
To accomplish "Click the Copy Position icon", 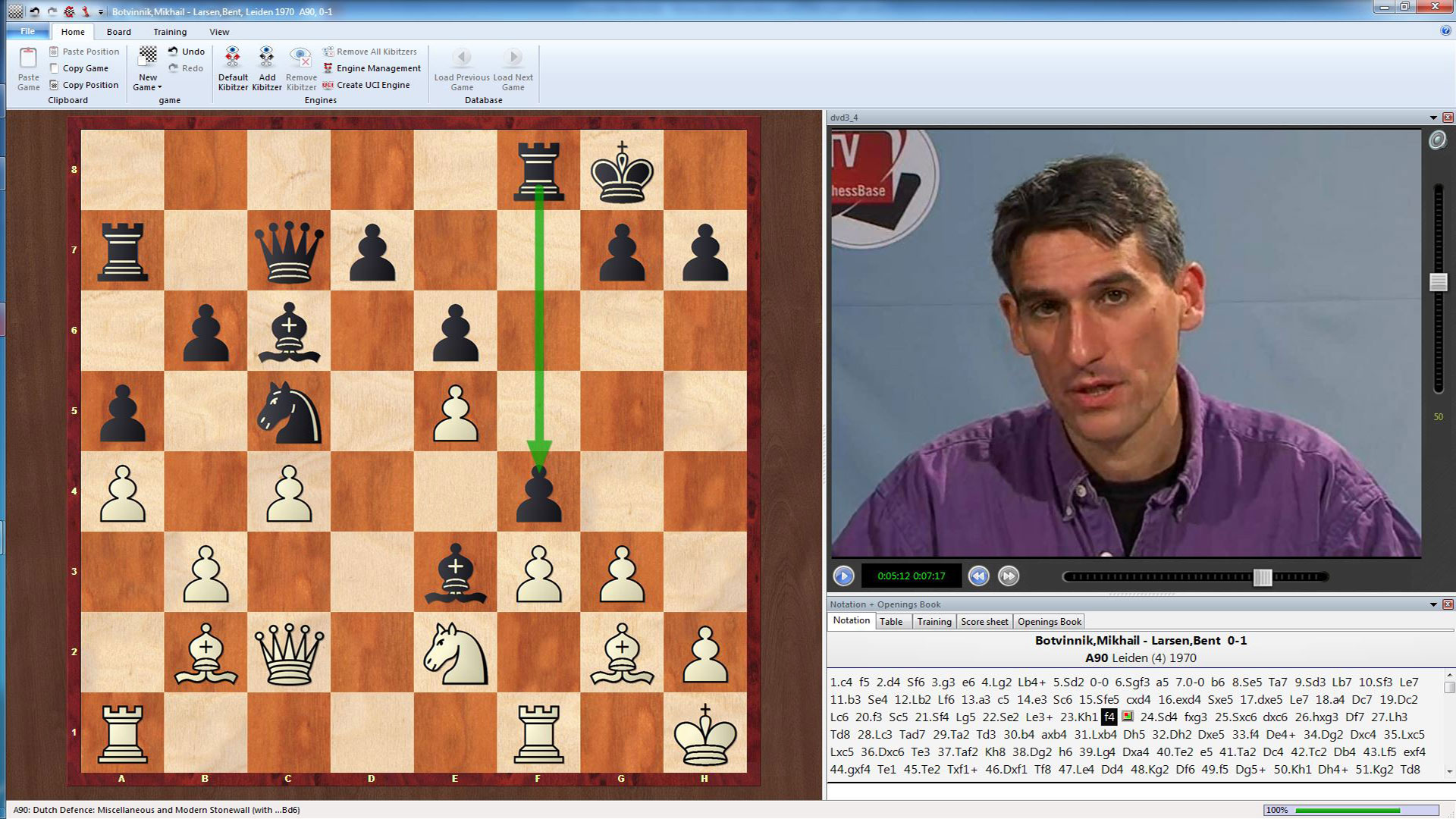I will click(x=84, y=84).
